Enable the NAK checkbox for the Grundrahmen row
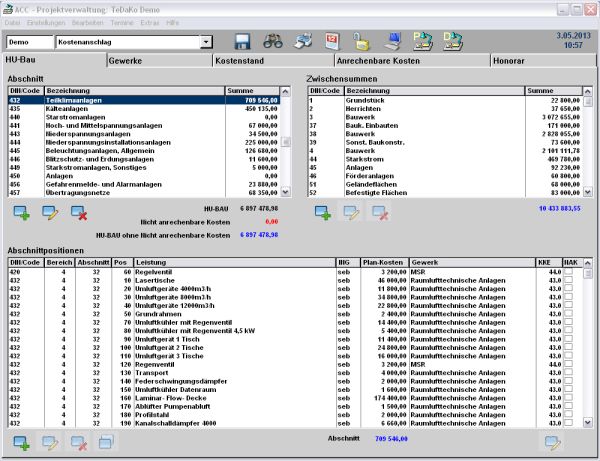This screenshot has width=600, height=461. coord(569,313)
